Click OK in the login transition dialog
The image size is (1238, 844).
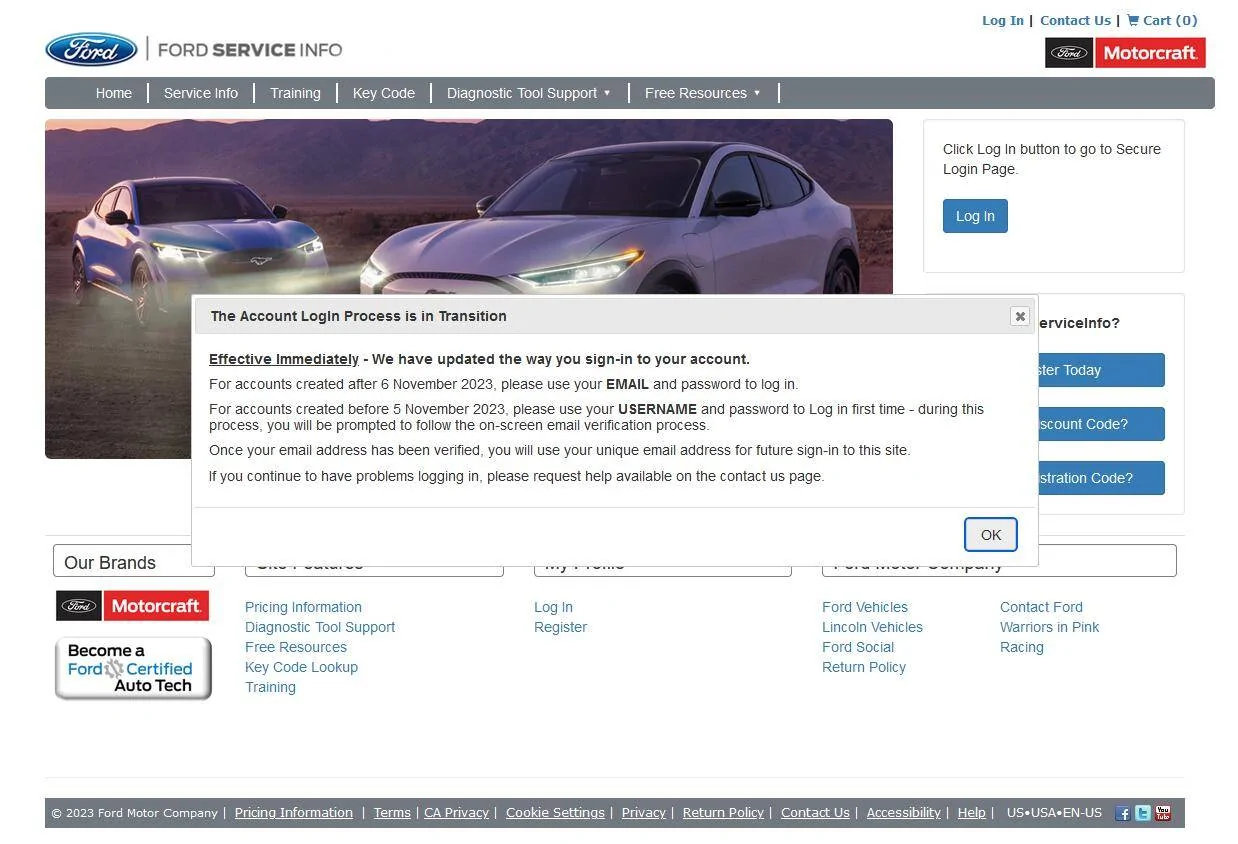(991, 535)
